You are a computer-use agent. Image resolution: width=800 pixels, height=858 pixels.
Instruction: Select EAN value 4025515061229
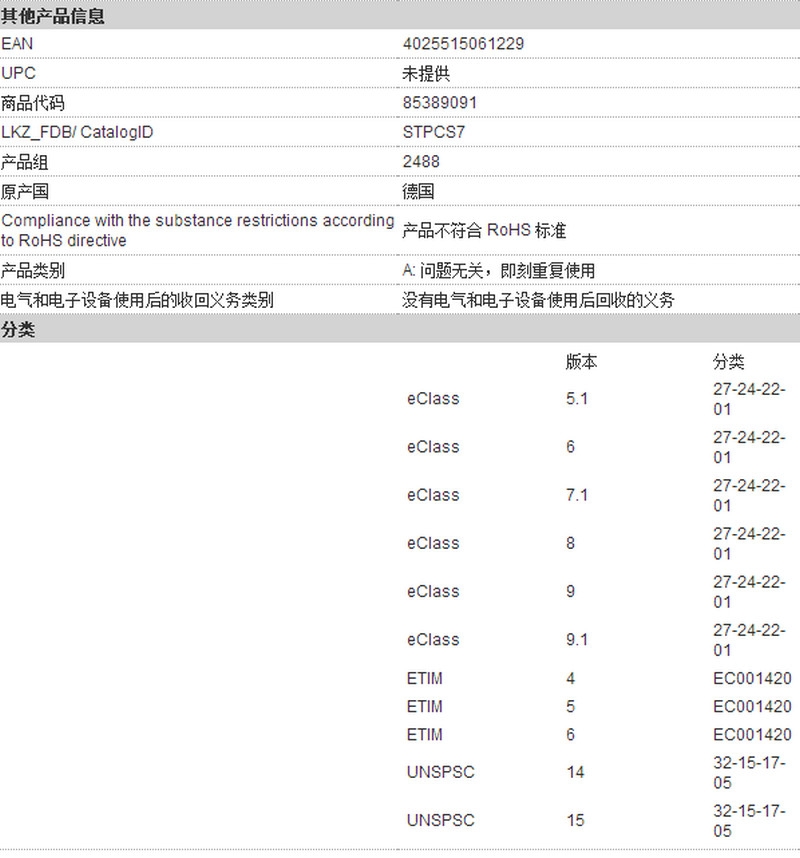[x=463, y=44]
